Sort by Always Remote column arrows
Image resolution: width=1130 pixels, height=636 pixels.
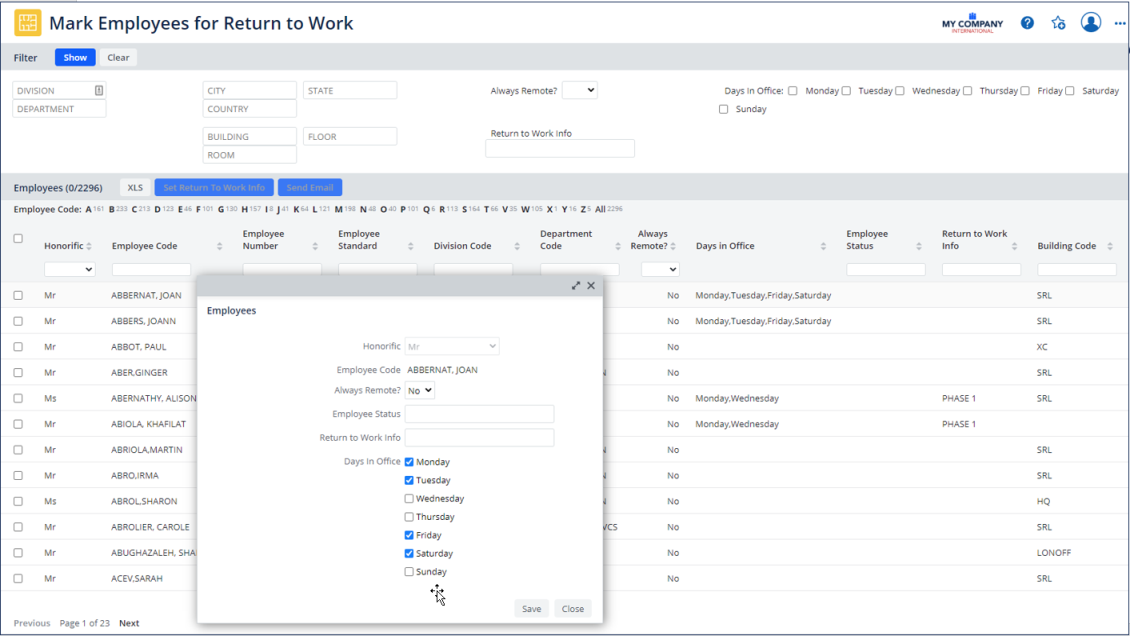click(673, 246)
